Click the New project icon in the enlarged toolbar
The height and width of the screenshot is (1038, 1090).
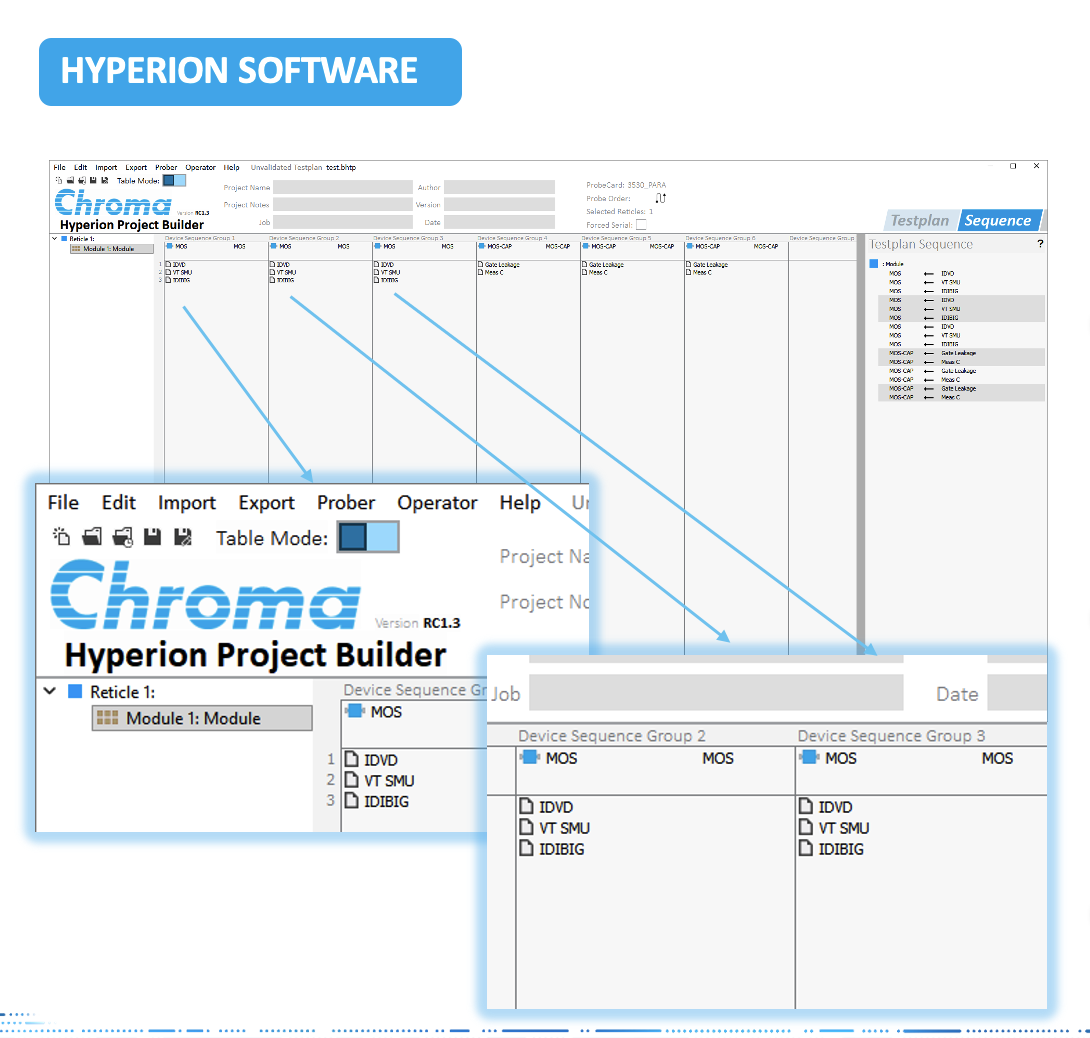click(61, 537)
